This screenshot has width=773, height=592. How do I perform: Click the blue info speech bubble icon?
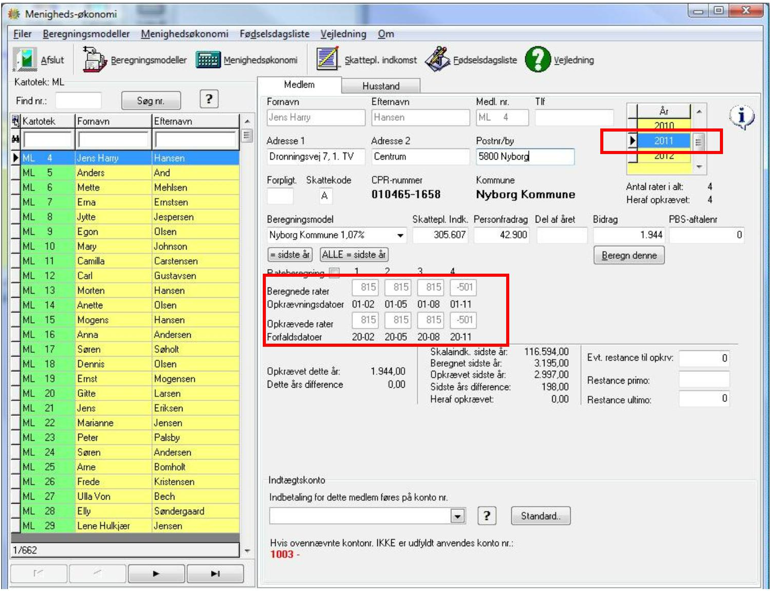(741, 117)
